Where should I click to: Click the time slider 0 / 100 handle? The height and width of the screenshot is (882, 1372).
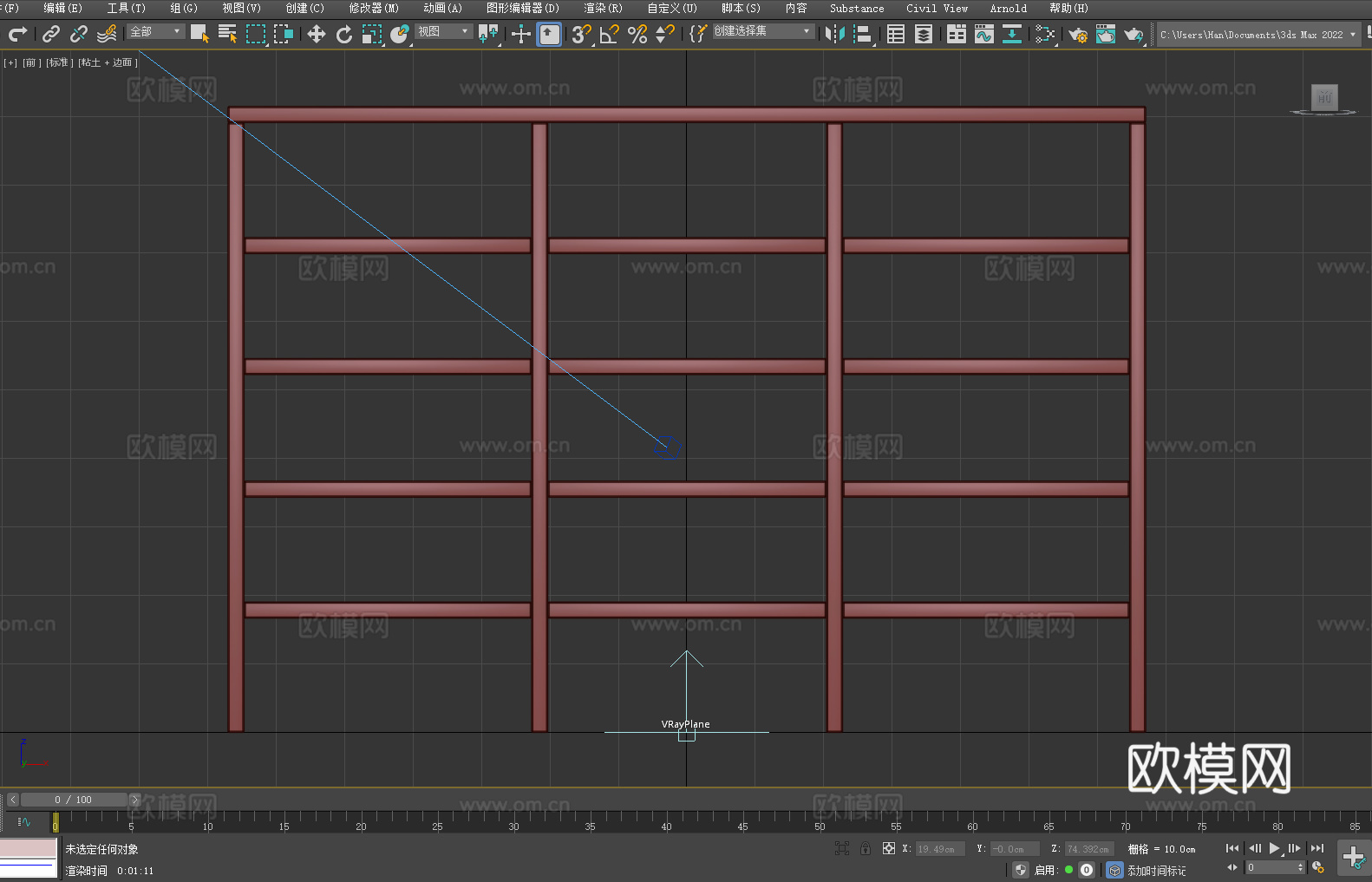tap(73, 800)
